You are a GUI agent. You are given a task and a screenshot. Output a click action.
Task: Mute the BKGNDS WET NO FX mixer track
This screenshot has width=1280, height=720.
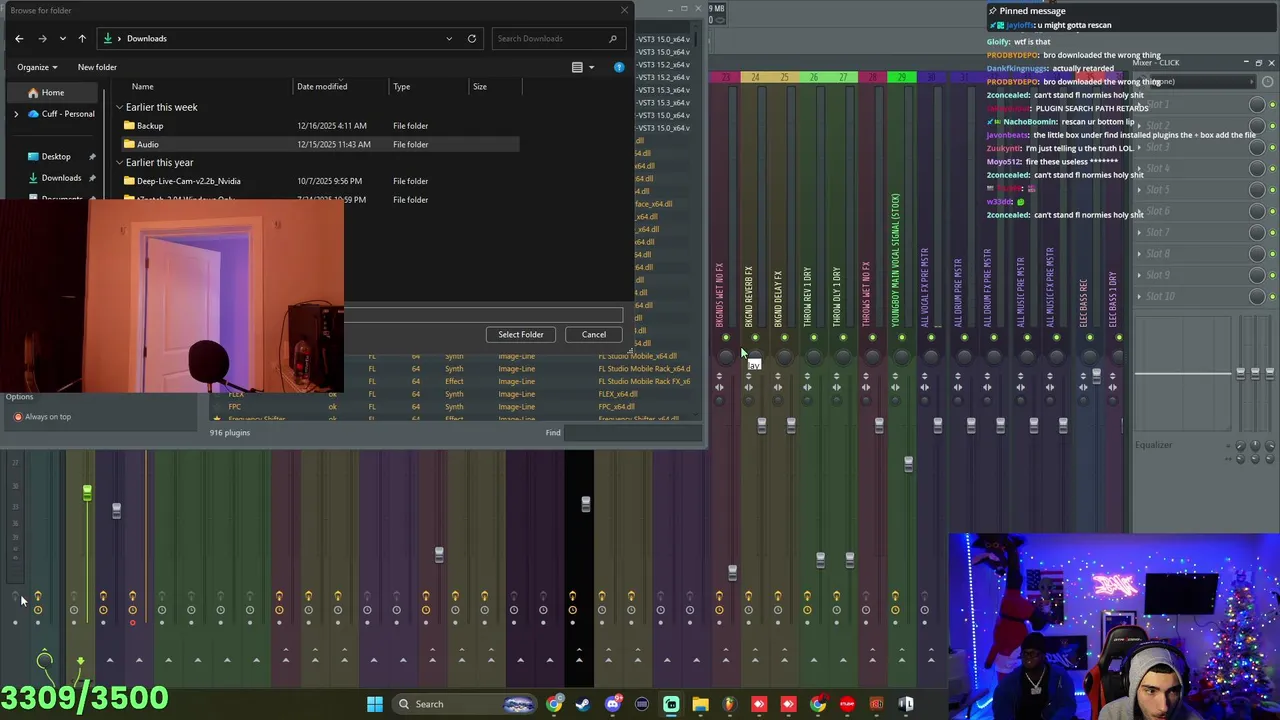click(x=726, y=337)
